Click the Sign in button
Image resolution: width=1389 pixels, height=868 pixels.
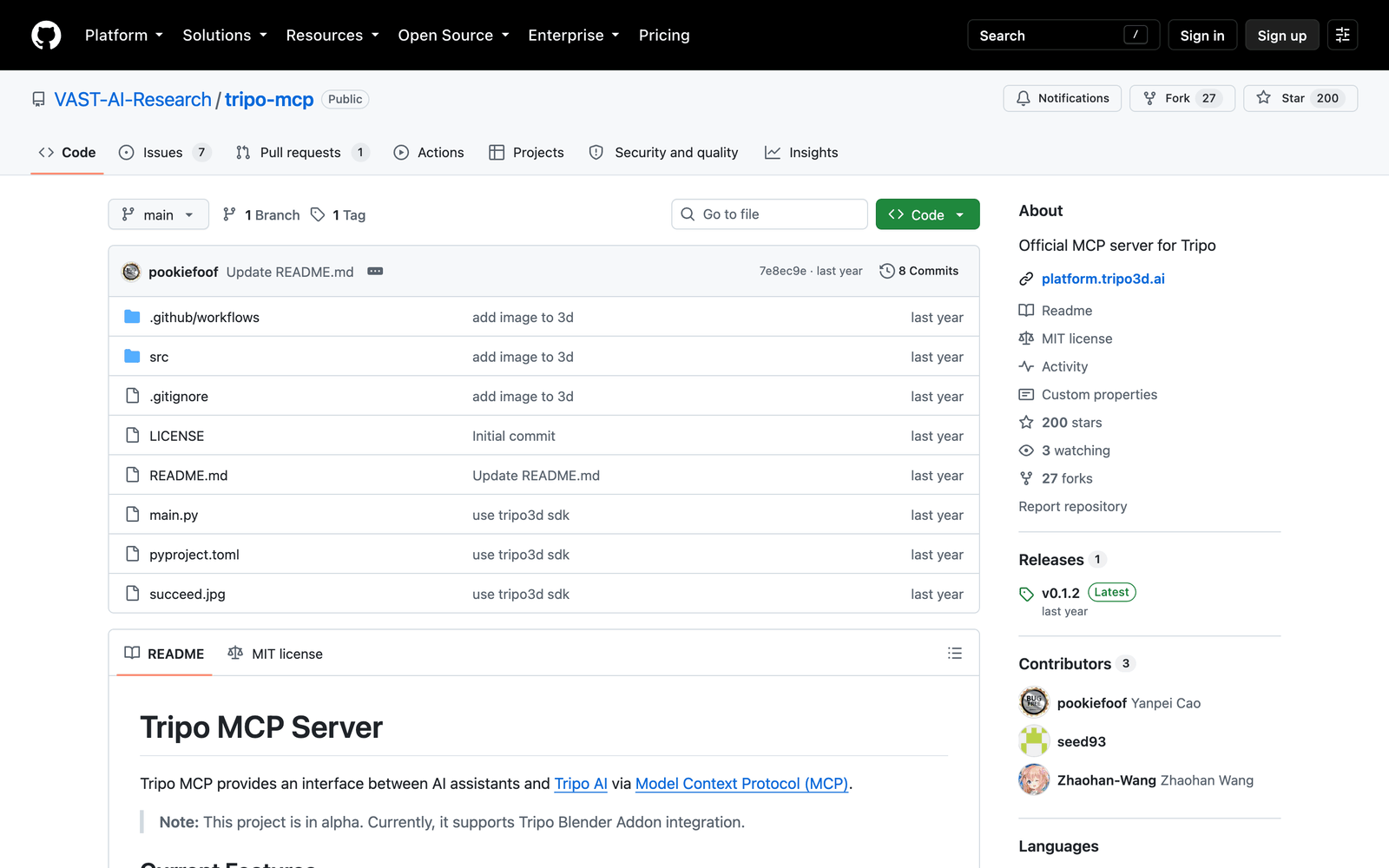(1202, 36)
